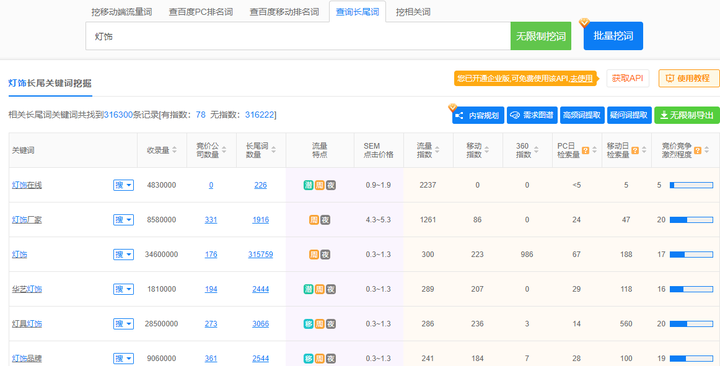This screenshot has height=366, width=720.
Task: Click 竞价竞争激烈程度 help question icon
Action: pos(698,150)
